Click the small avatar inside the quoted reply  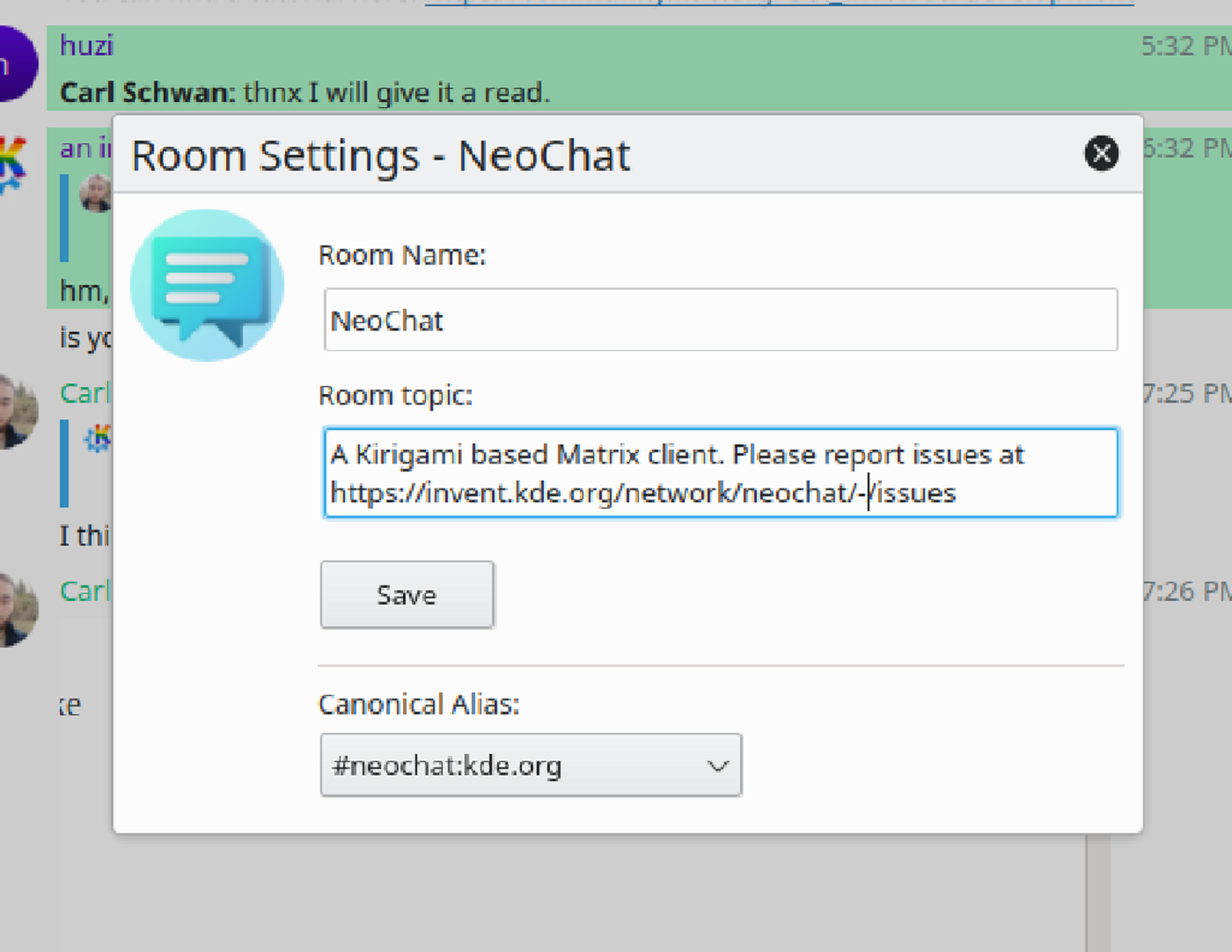pyautogui.click(x=95, y=194)
